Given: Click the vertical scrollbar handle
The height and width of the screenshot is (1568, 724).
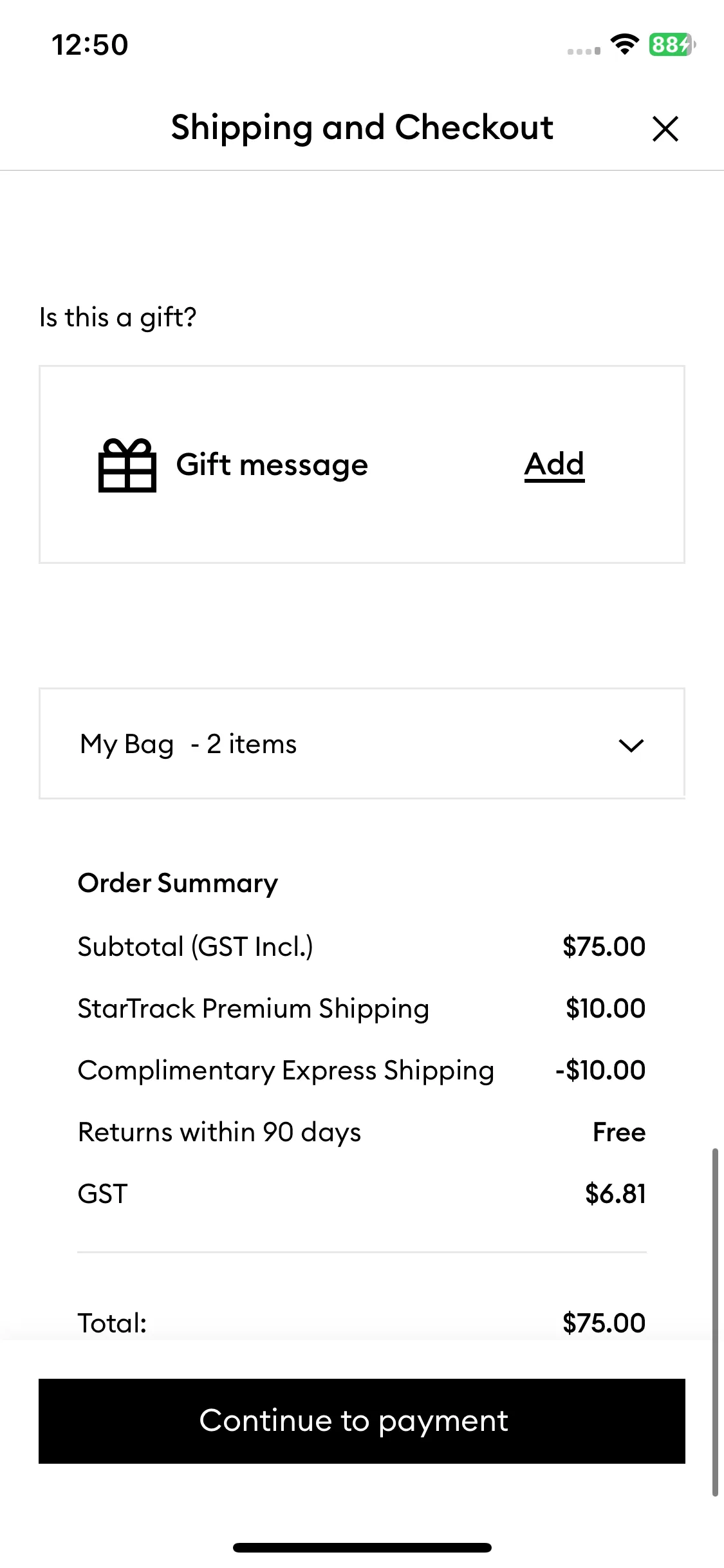Looking at the screenshot, I should coord(715,1322).
